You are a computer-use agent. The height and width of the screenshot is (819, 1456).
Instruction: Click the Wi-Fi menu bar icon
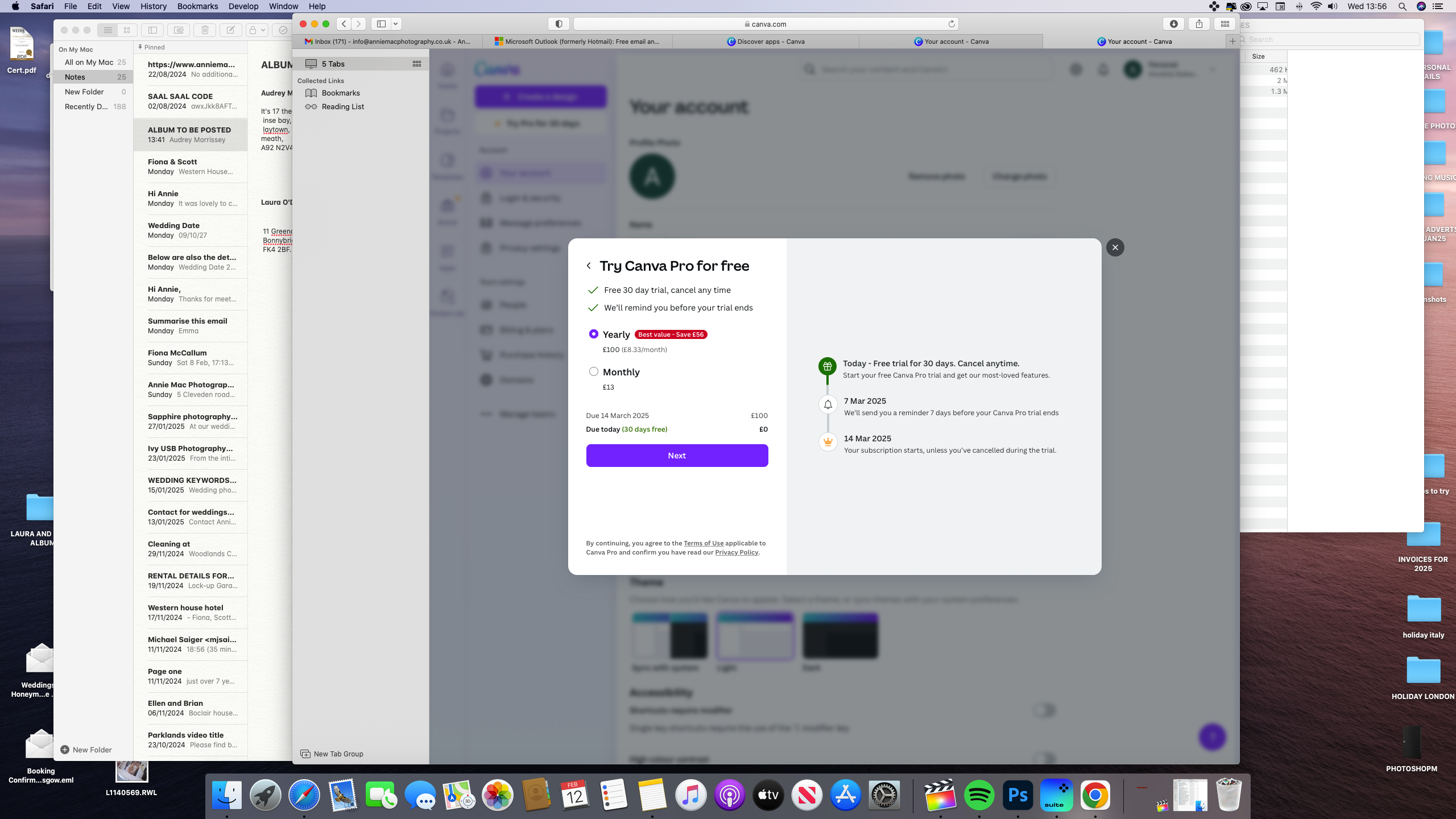1316,6
